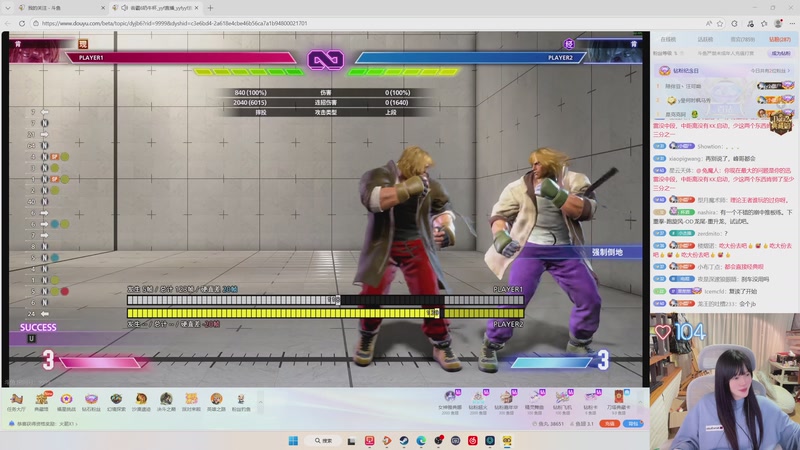Select the 女神限典藏 gift
Viewport: 800px width, 450px height.
click(450, 402)
